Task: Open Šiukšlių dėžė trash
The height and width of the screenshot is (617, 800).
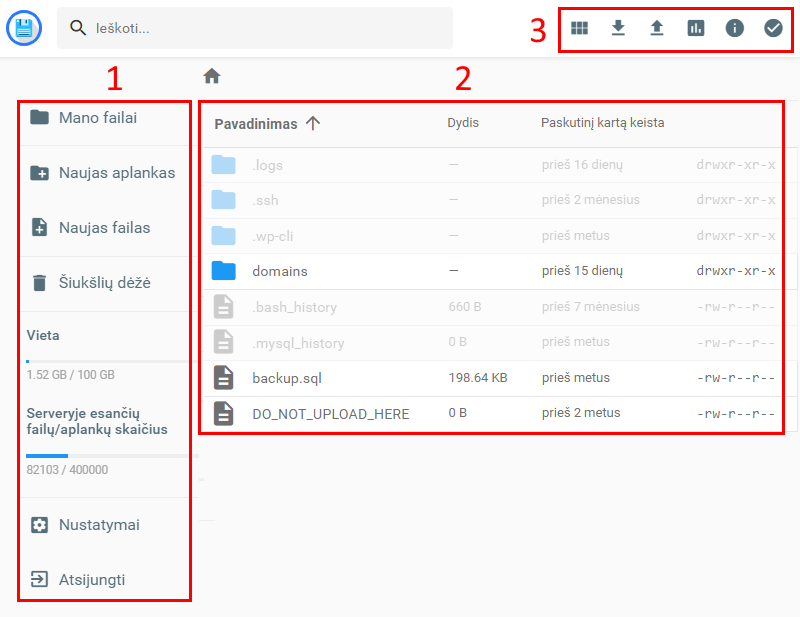Action: (x=103, y=283)
